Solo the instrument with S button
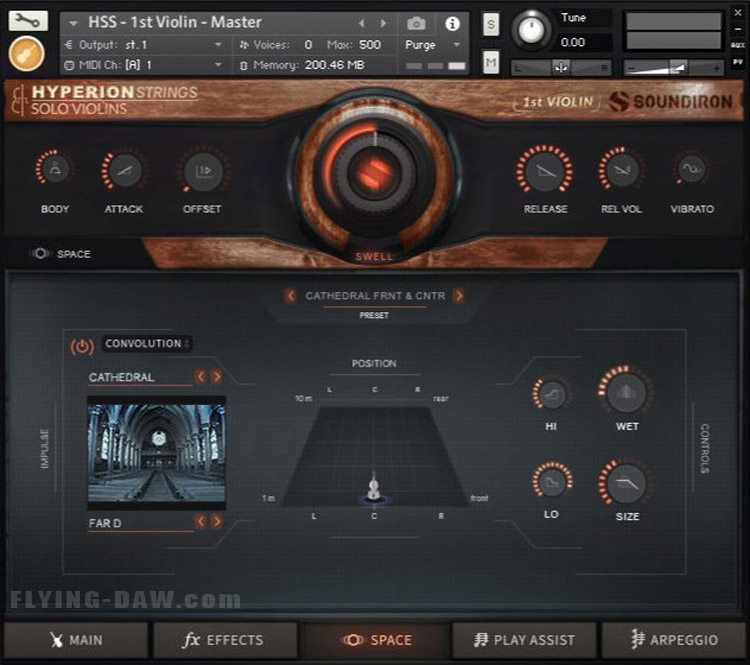Image resolution: width=750 pixels, height=665 pixels. [x=491, y=24]
